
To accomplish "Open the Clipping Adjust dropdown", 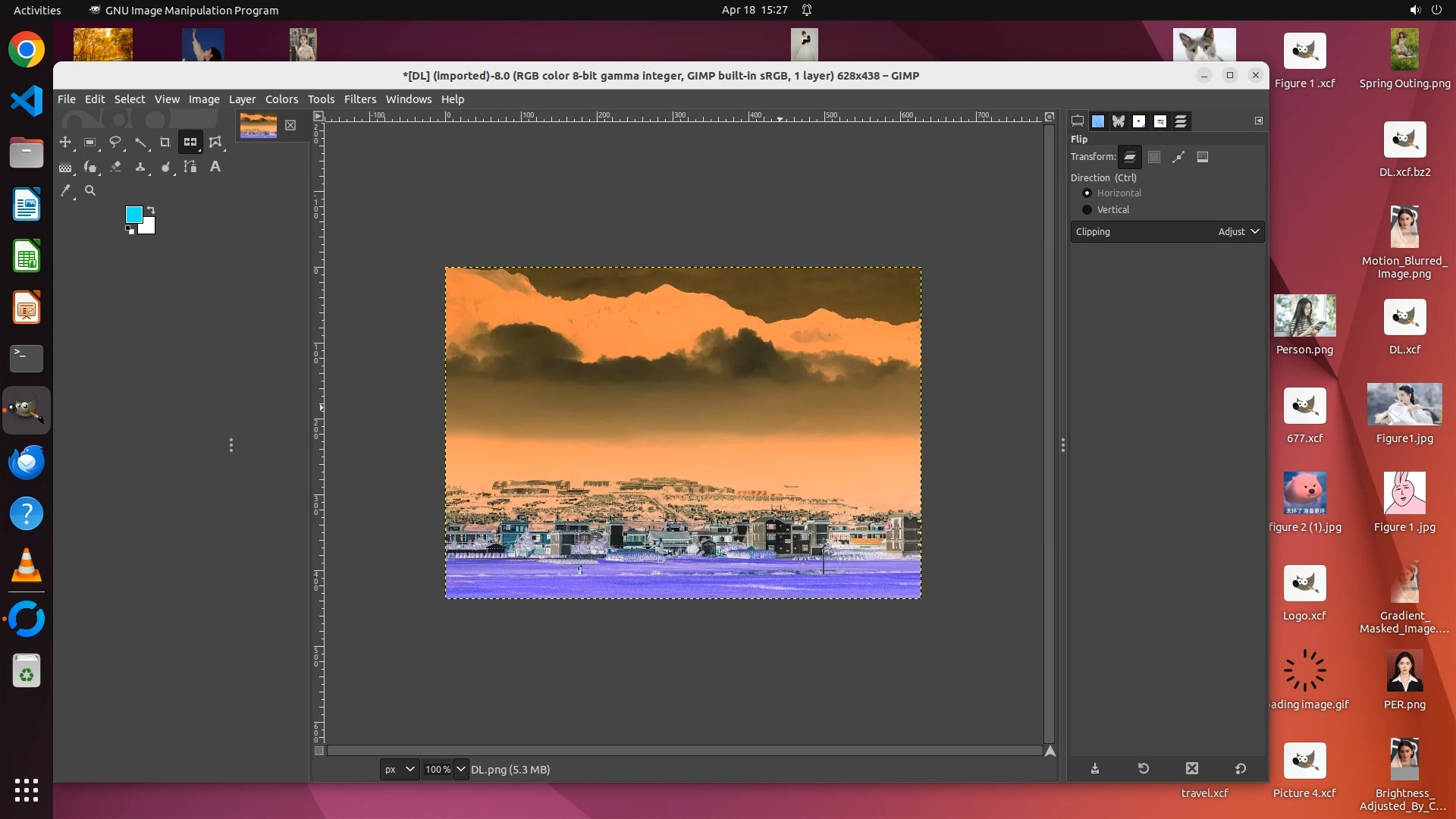I will click(x=1239, y=232).
